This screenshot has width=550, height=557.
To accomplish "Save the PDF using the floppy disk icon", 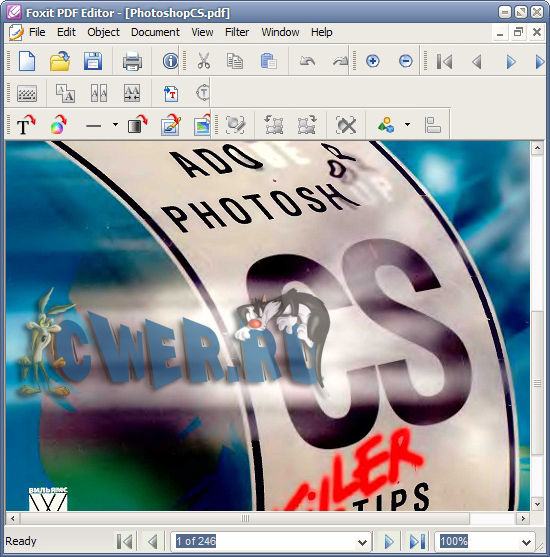I will (x=93, y=61).
